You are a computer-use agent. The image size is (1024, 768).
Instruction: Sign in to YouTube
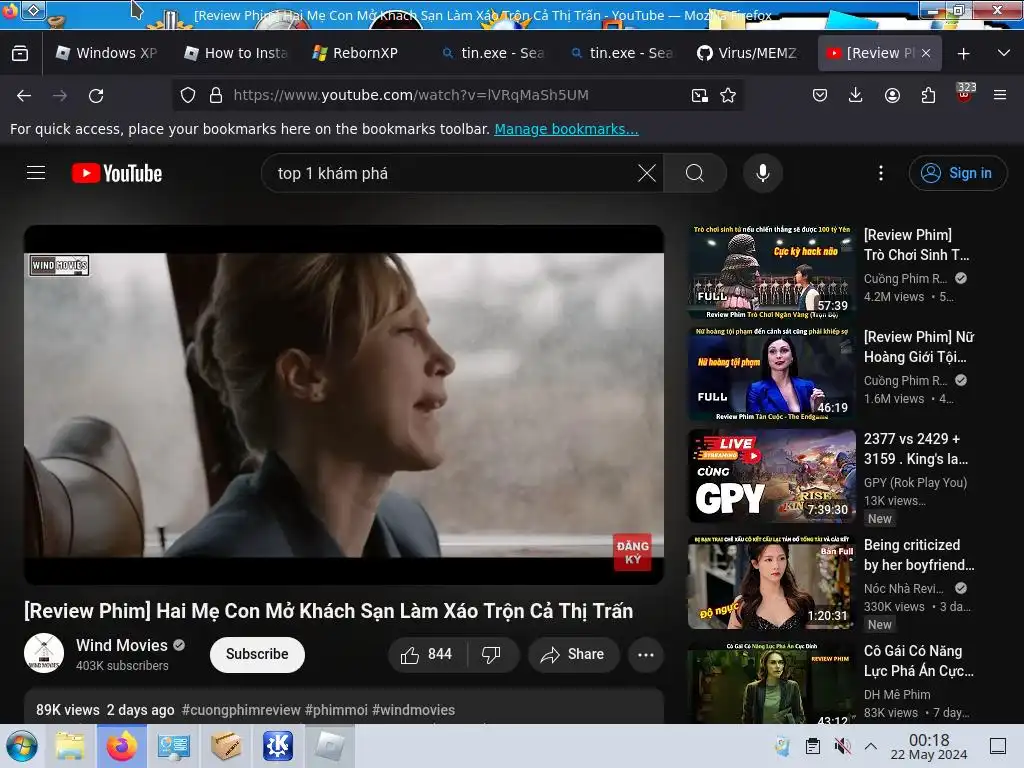point(957,173)
